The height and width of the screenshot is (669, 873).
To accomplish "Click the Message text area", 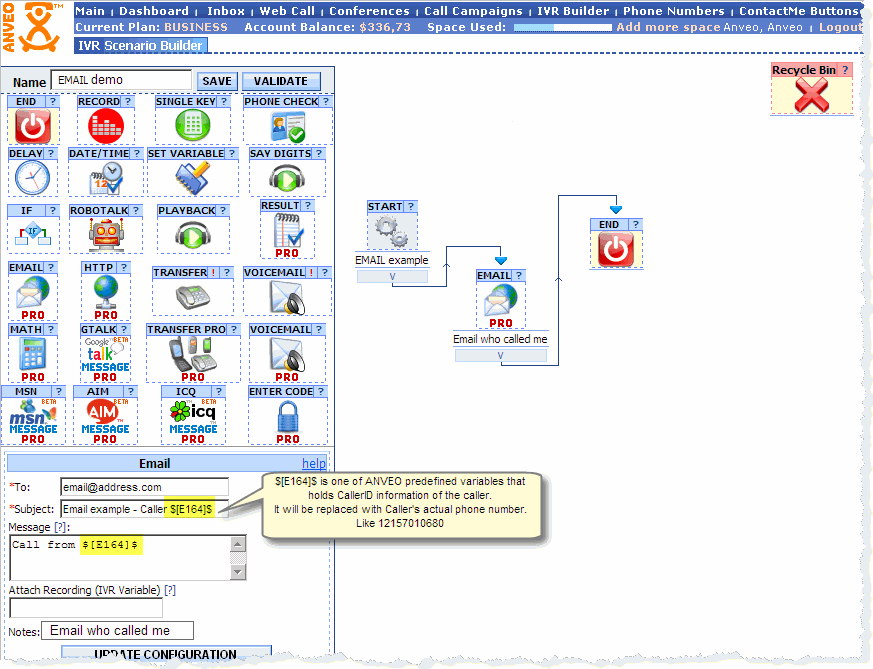I will click(x=120, y=558).
